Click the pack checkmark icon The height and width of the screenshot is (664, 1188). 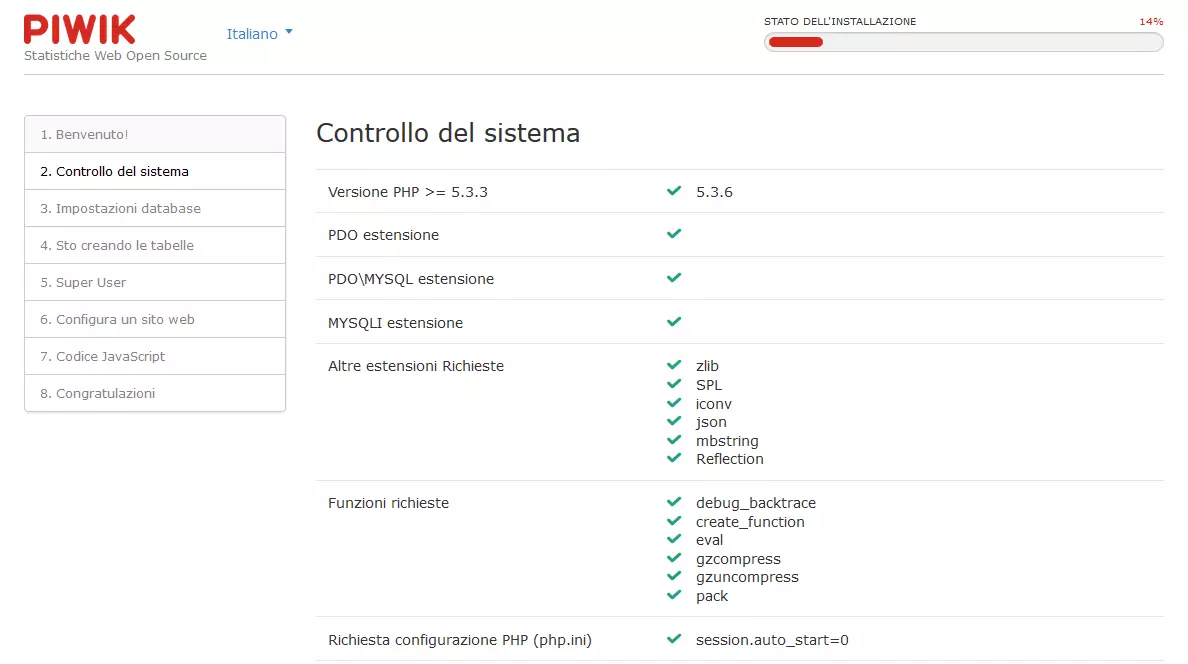click(674, 596)
